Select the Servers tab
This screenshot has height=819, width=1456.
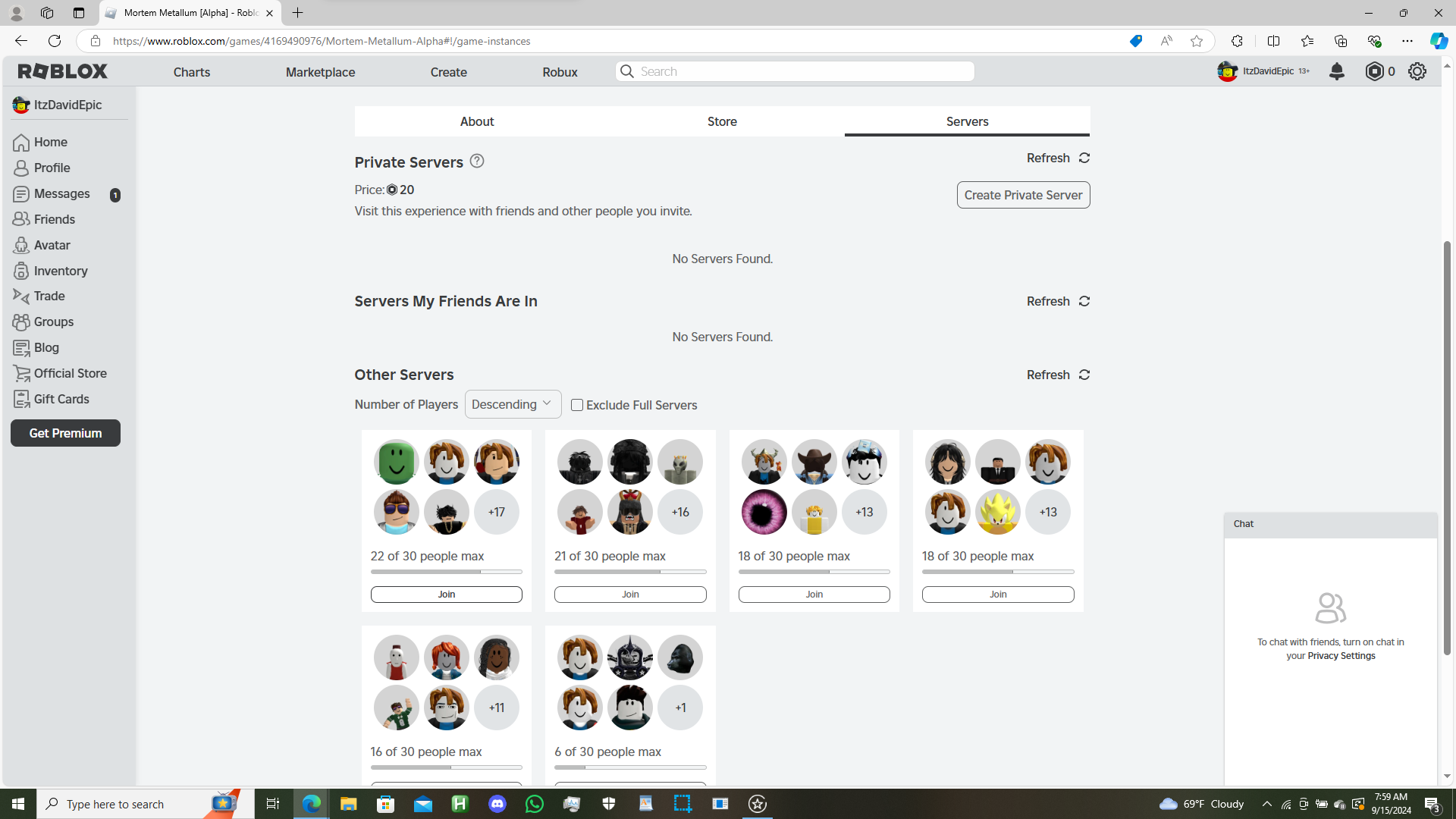[967, 121]
